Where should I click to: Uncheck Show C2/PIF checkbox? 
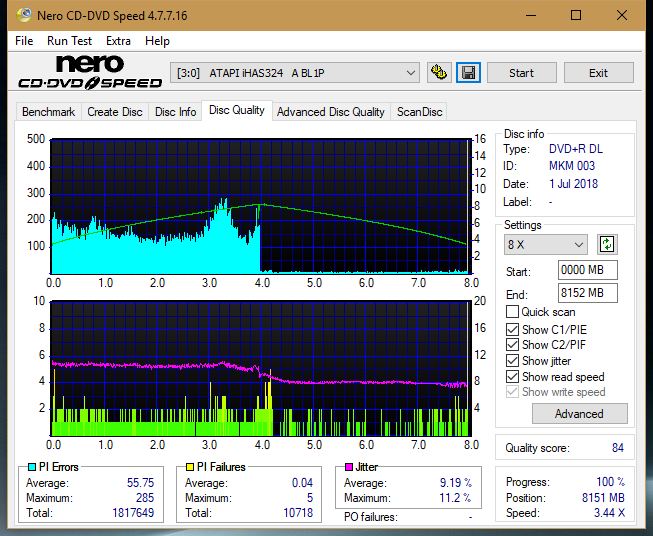point(512,345)
